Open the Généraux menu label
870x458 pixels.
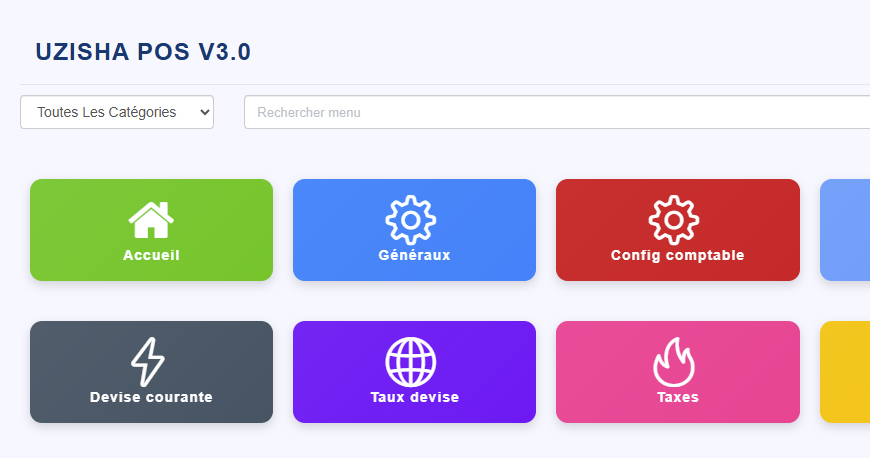tap(414, 255)
